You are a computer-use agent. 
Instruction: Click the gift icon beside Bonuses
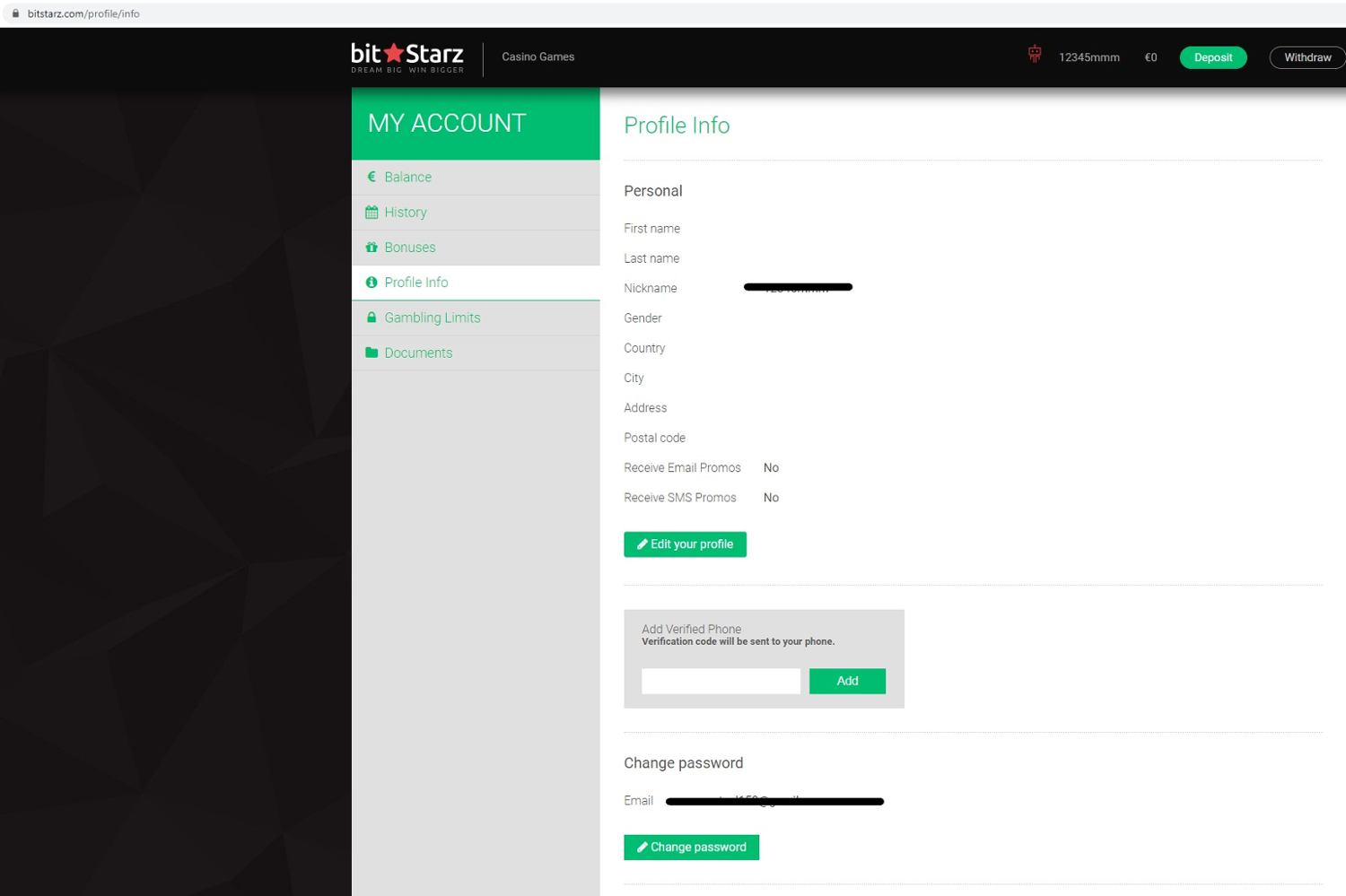coord(371,248)
